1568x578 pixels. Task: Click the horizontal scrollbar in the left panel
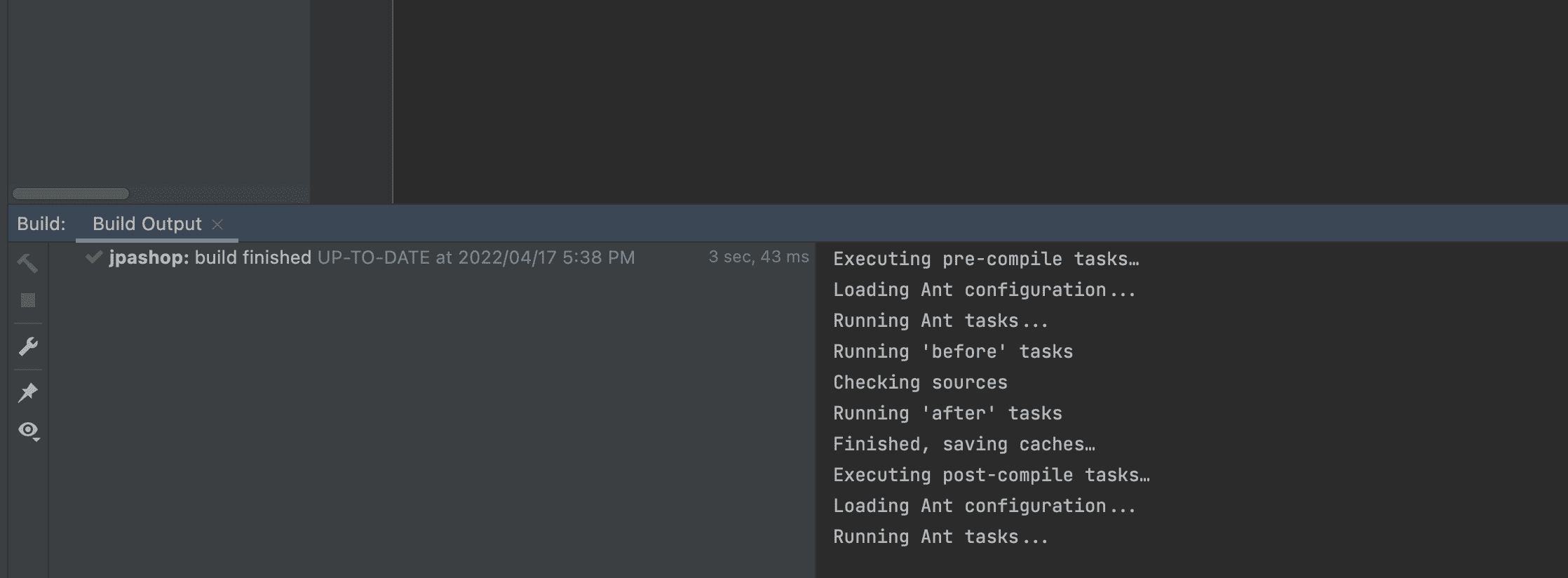pos(71,194)
